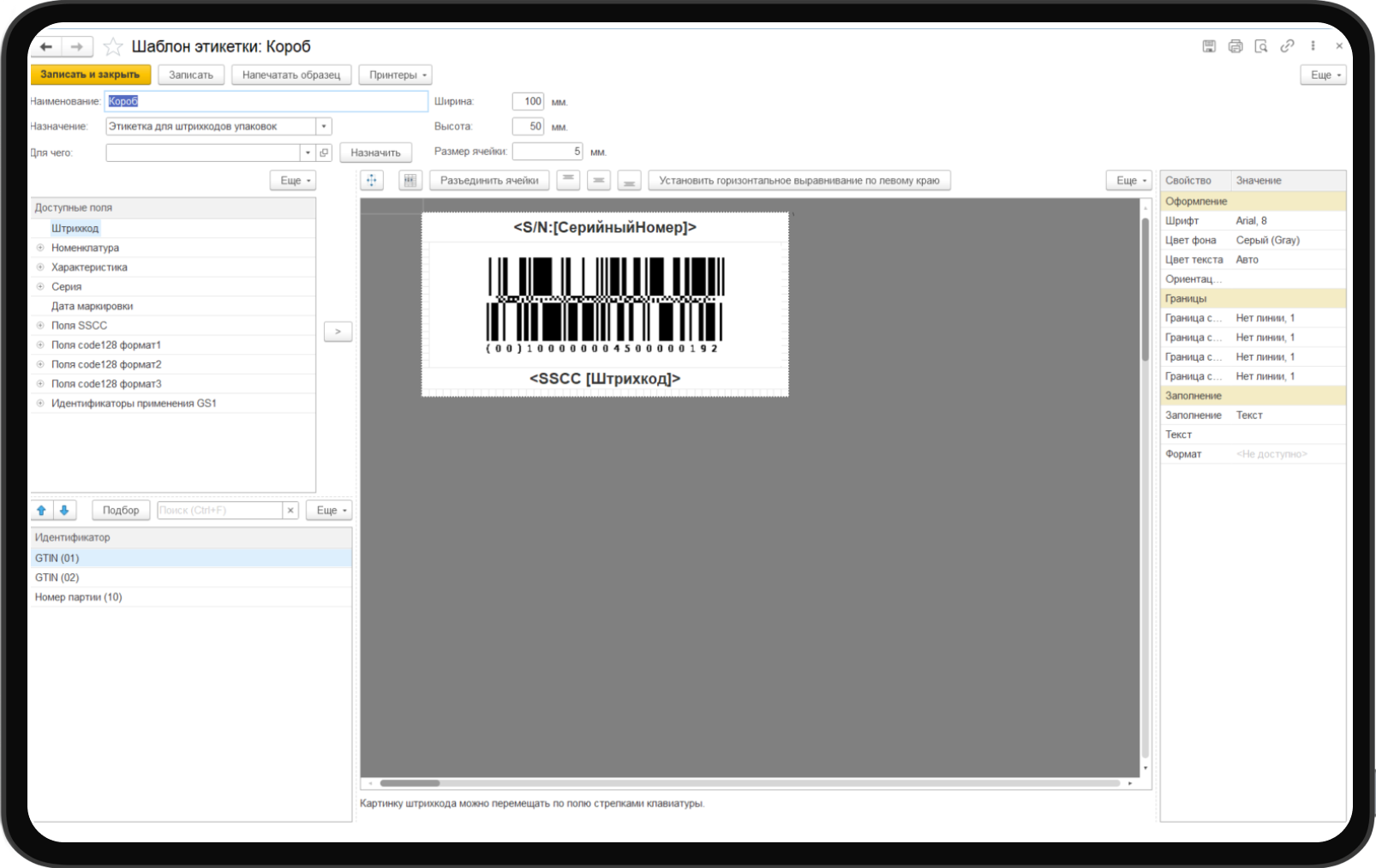Select the GTIN (01) identifier row

pyautogui.click(x=191, y=558)
